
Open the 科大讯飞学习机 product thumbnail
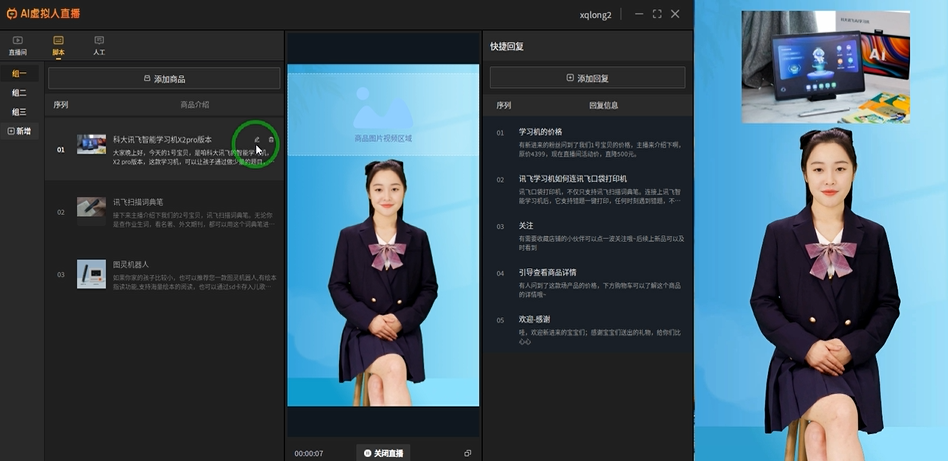(x=91, y=145)
